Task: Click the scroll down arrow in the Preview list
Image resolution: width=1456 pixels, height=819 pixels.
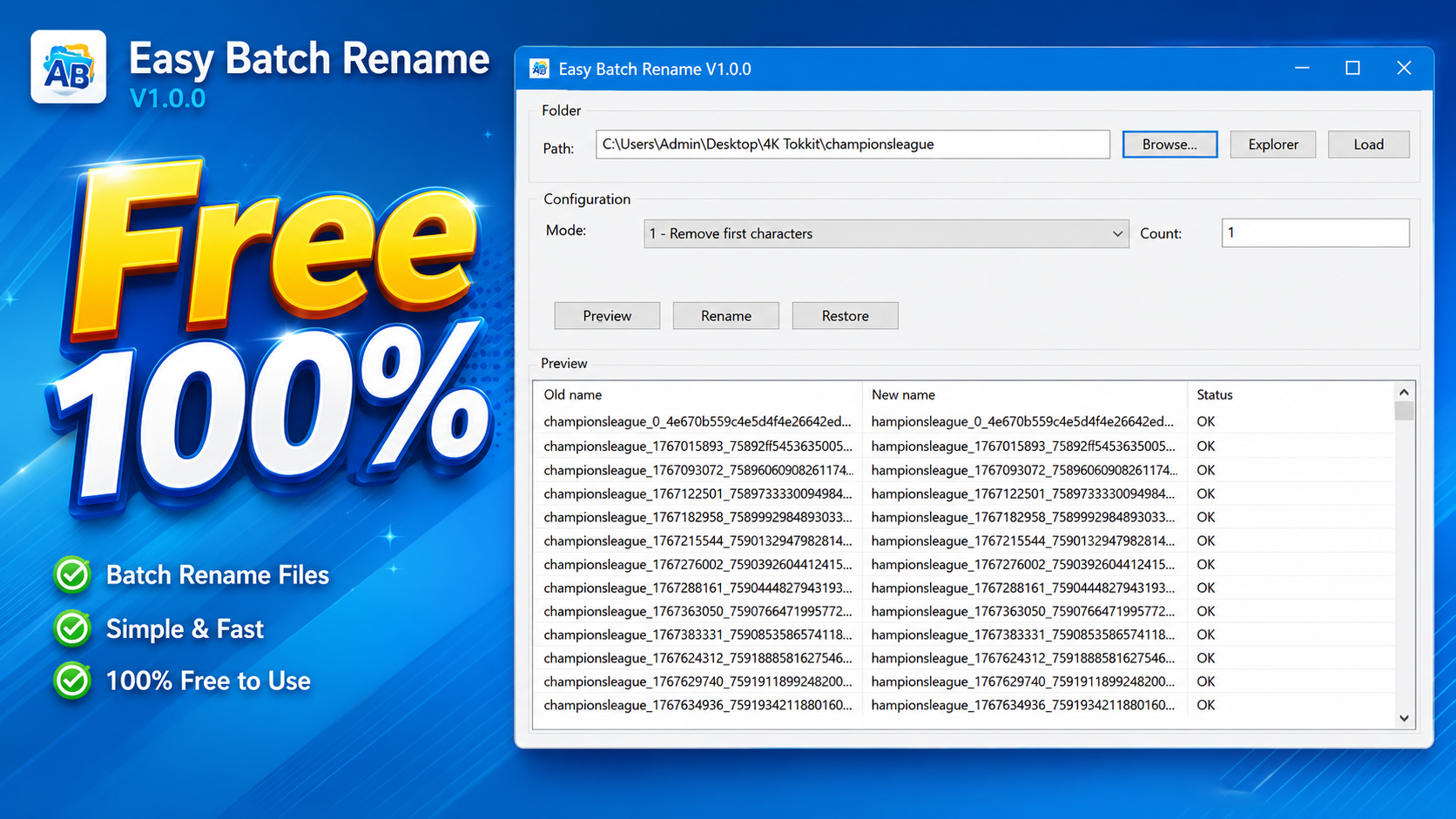Action: click(x=1404, y=718)
